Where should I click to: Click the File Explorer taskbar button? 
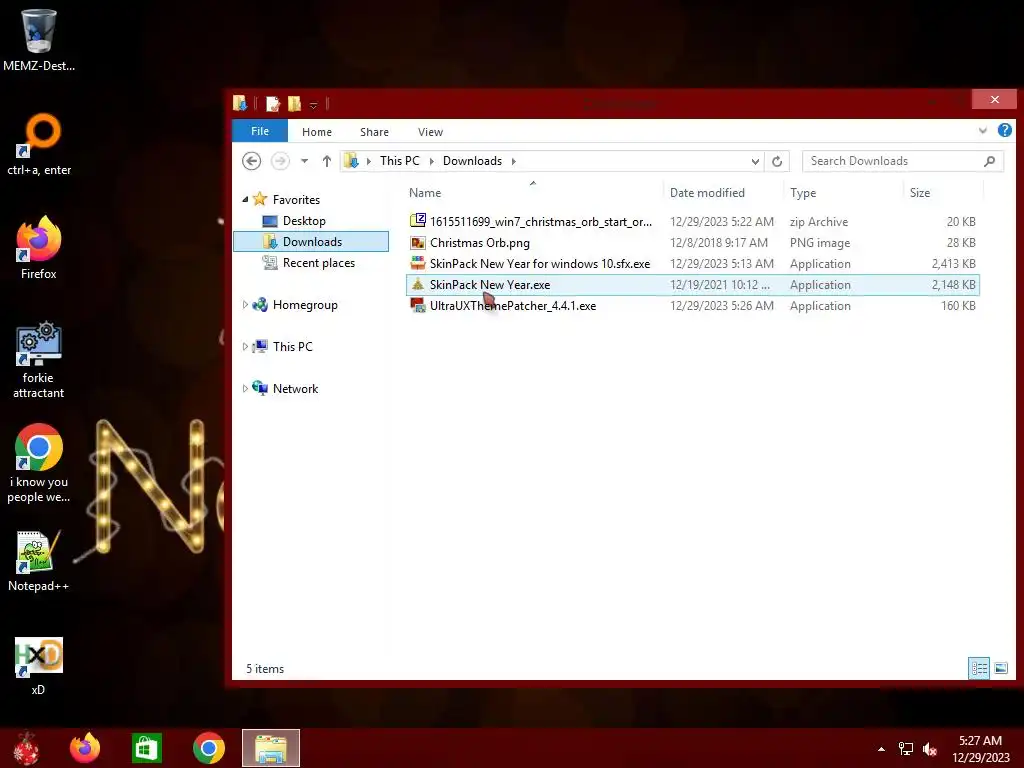(x=271, y=748)
